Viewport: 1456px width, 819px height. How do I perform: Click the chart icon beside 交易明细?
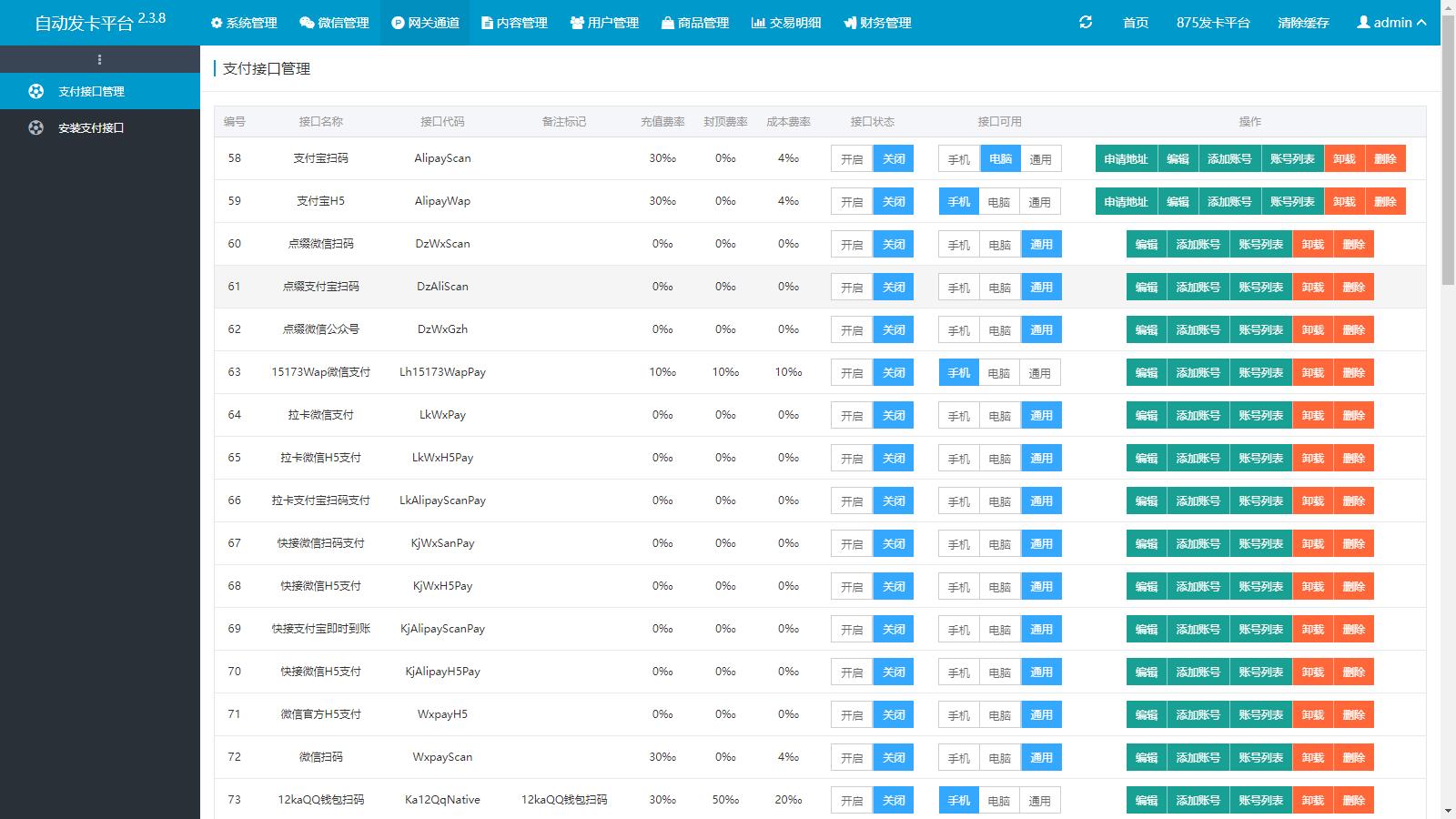[758, 23]
